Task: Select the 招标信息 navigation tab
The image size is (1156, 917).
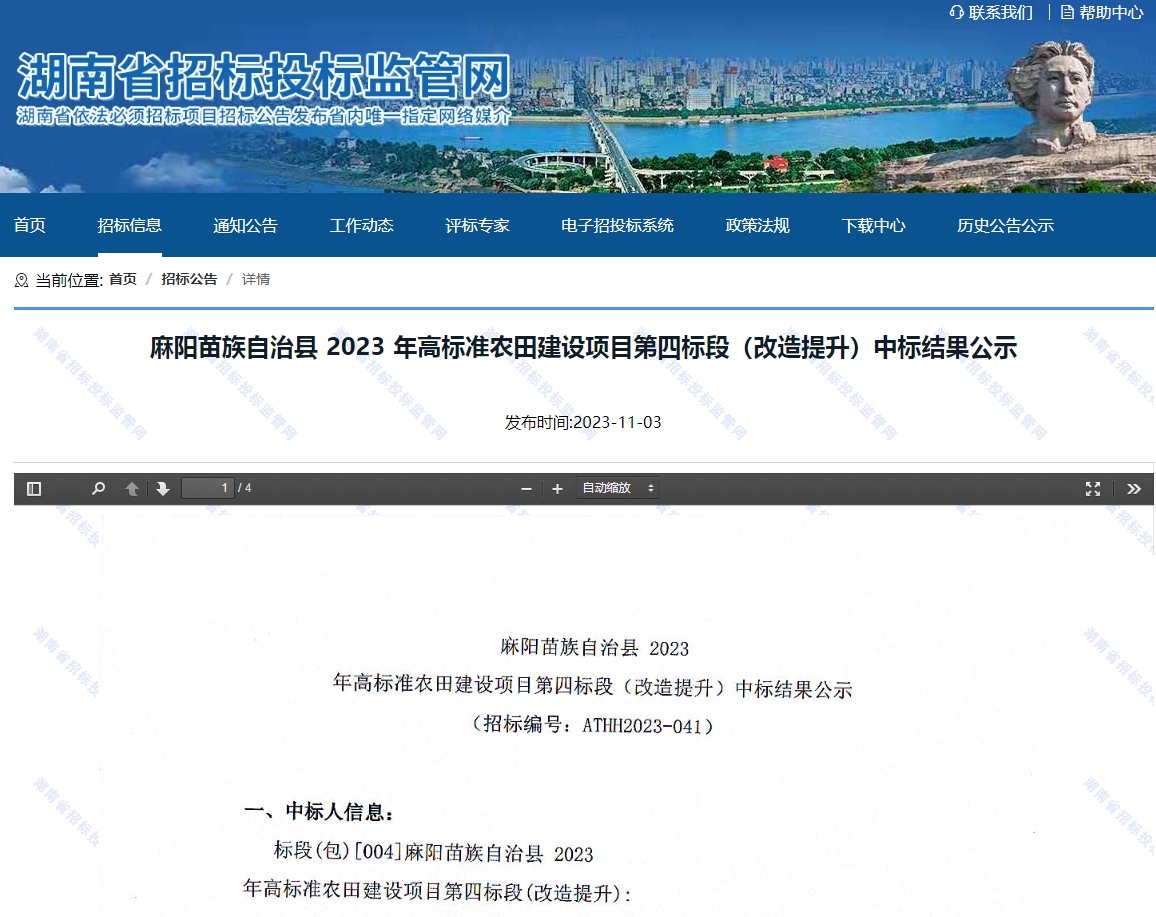Action: tap(129, 225)
